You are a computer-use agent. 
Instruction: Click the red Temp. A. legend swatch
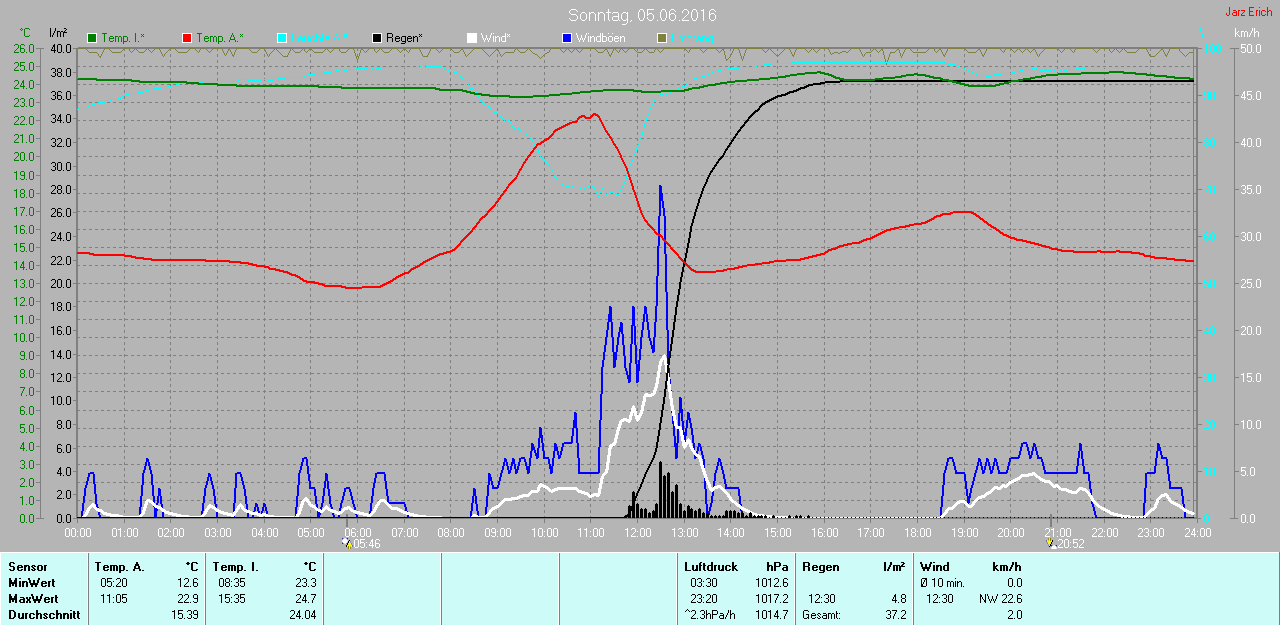186,38
